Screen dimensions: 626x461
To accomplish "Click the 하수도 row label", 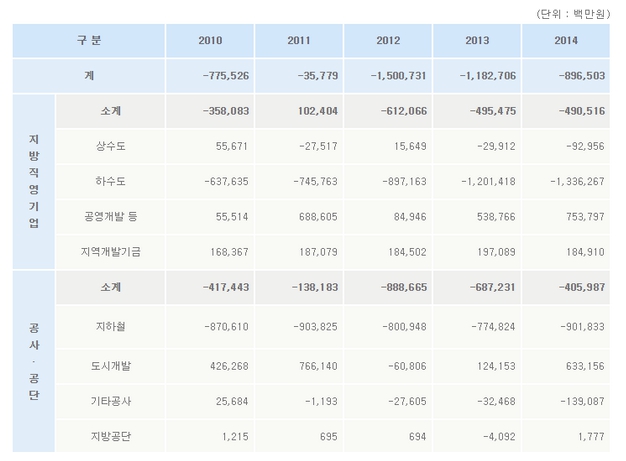I will [x=111, y=182].
